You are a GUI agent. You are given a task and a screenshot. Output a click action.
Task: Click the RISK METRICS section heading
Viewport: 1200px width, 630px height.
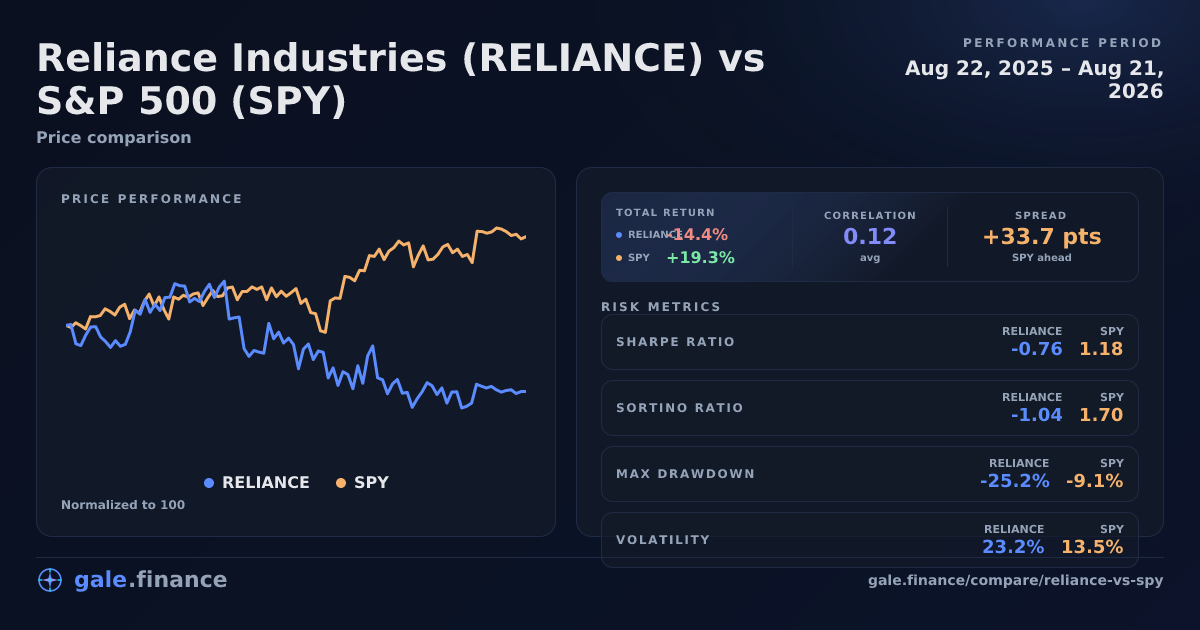pyautogui.click(x=661, y=307)
